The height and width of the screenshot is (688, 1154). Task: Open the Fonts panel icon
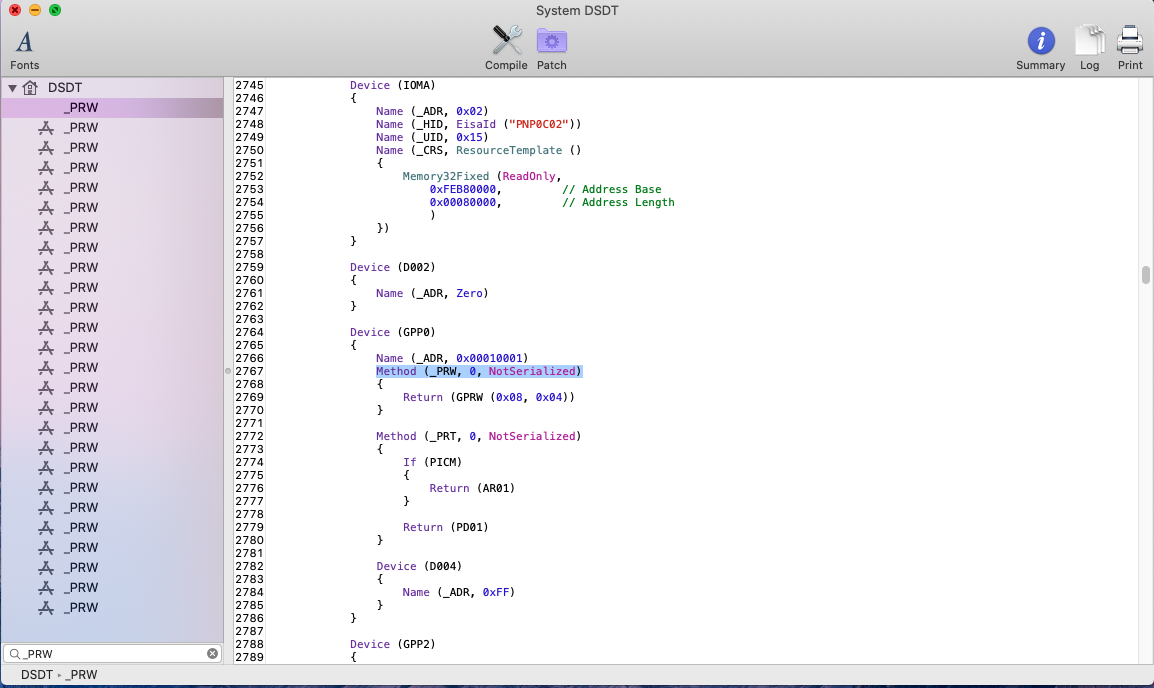[25, 42]
